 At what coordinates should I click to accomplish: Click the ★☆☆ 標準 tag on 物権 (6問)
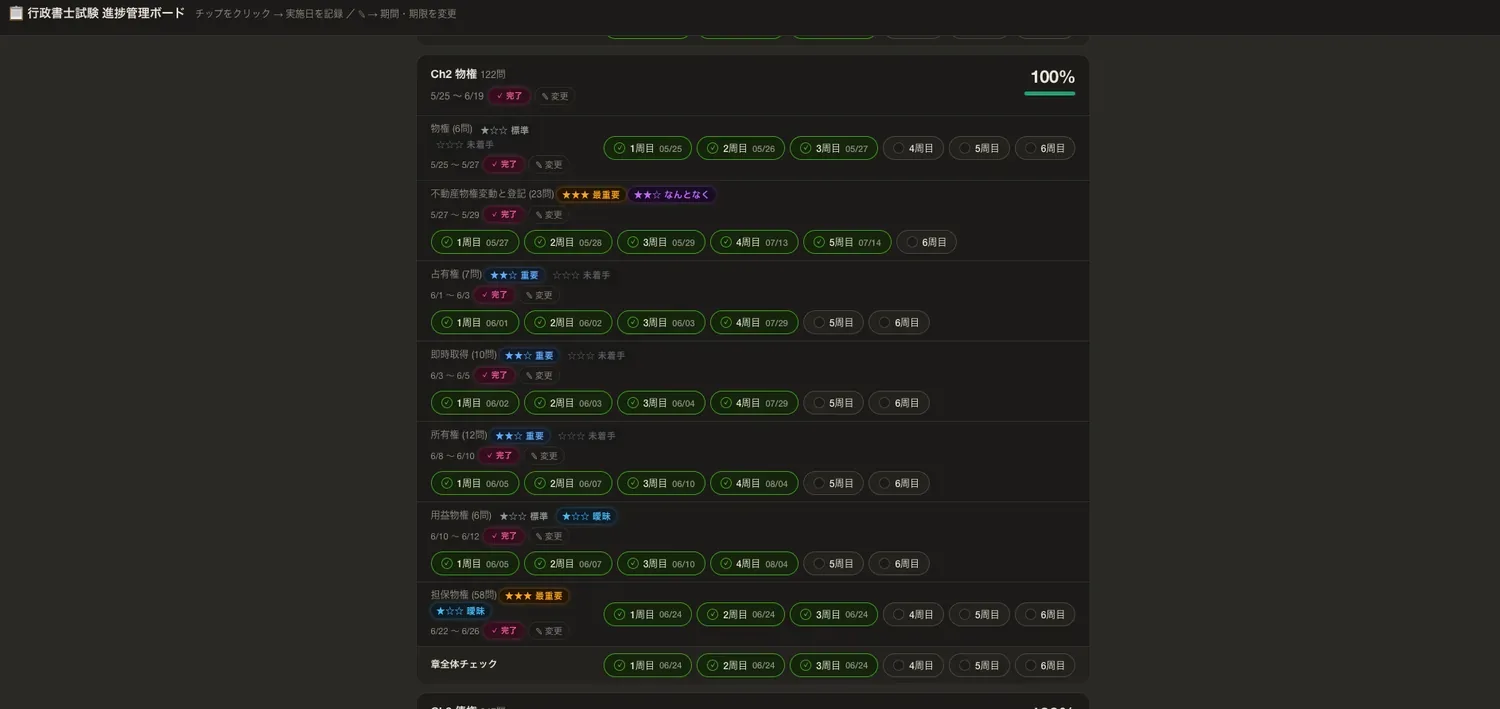click(x=505, y=130)
